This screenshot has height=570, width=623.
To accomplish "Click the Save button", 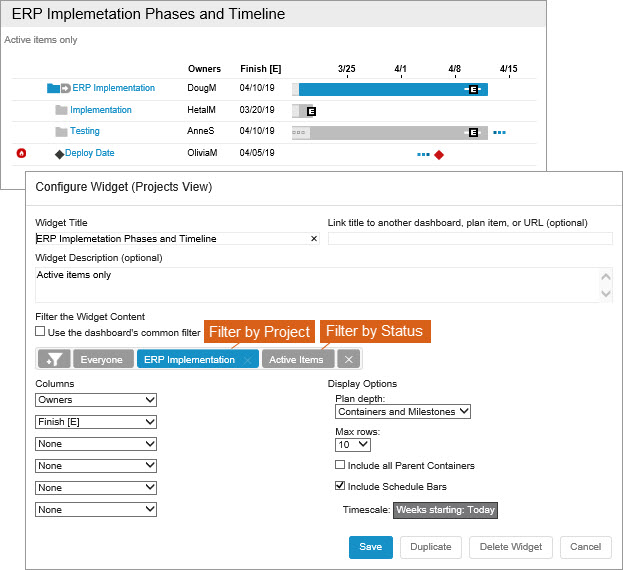I will (370, 547).
